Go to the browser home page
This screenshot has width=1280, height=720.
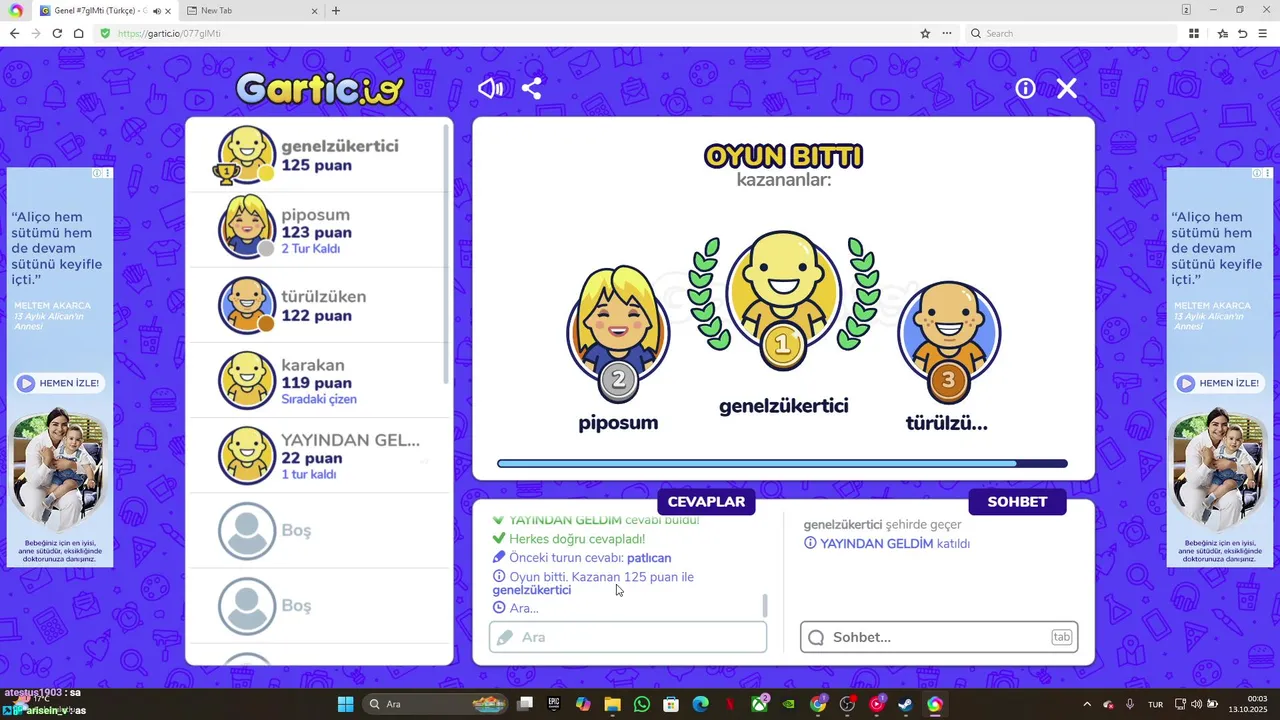tap(78, 33)
